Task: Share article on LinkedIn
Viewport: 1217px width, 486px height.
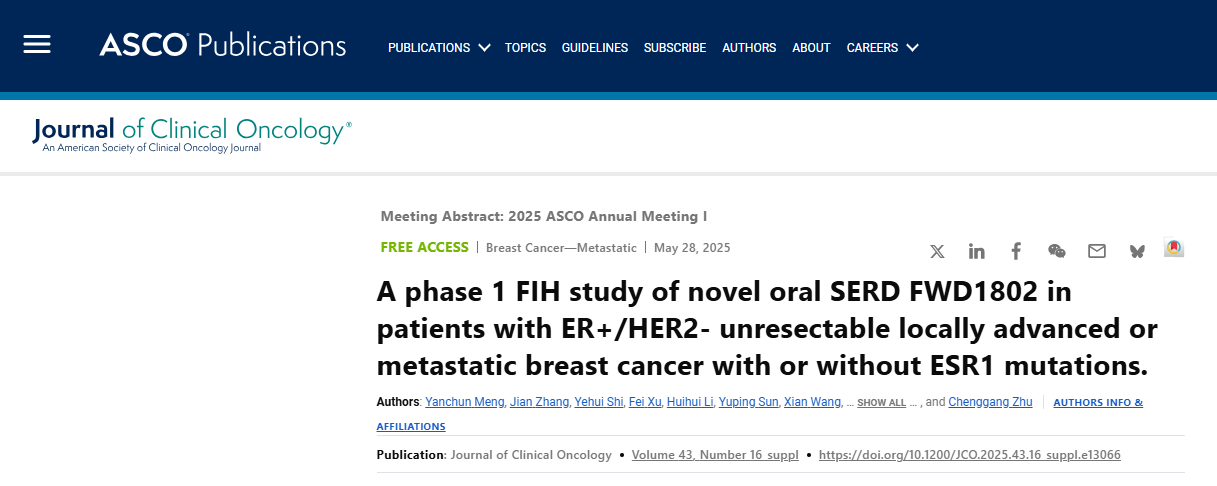Action: [x=976, y=251]
